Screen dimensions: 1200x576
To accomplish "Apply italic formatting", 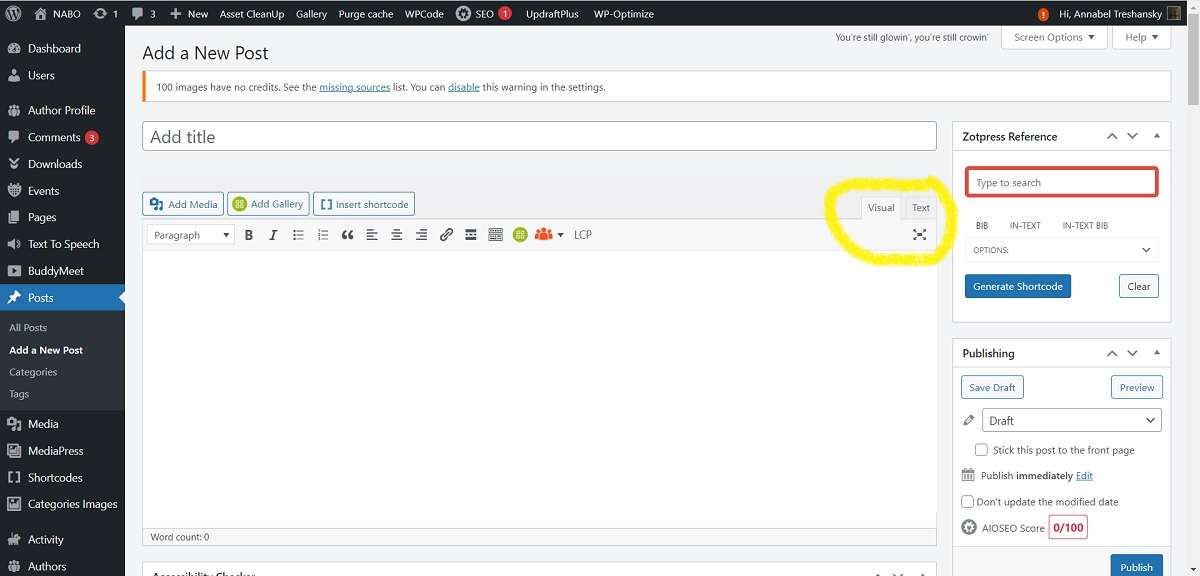I will [273, 235].
